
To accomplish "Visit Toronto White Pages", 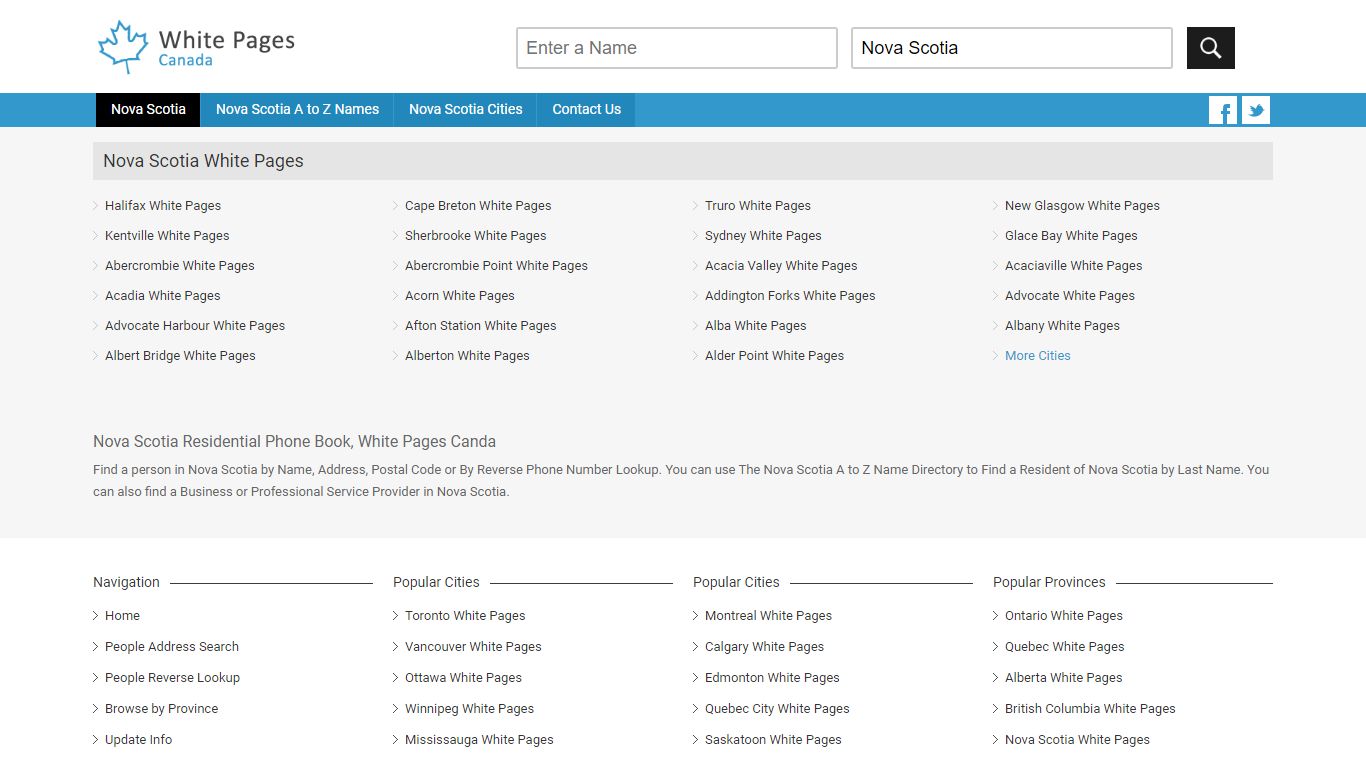I will coord(465,616).
